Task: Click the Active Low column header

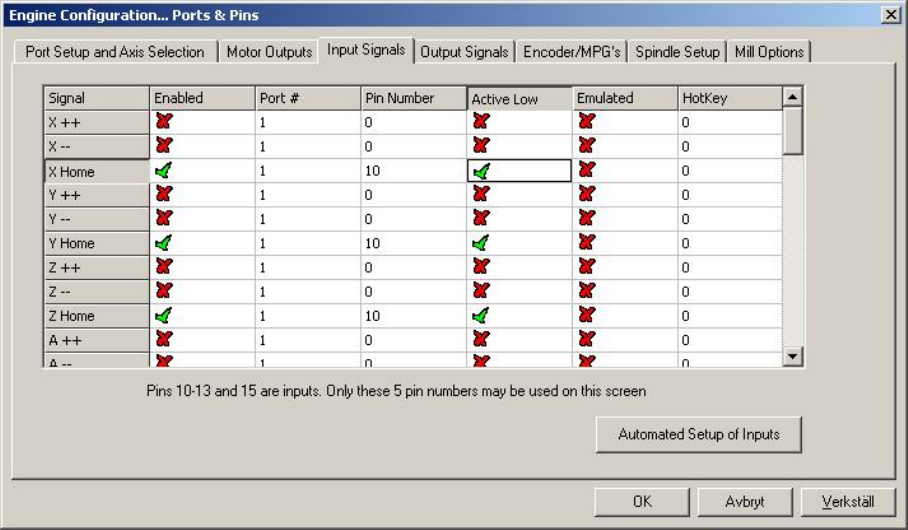Action: point(519,98)
